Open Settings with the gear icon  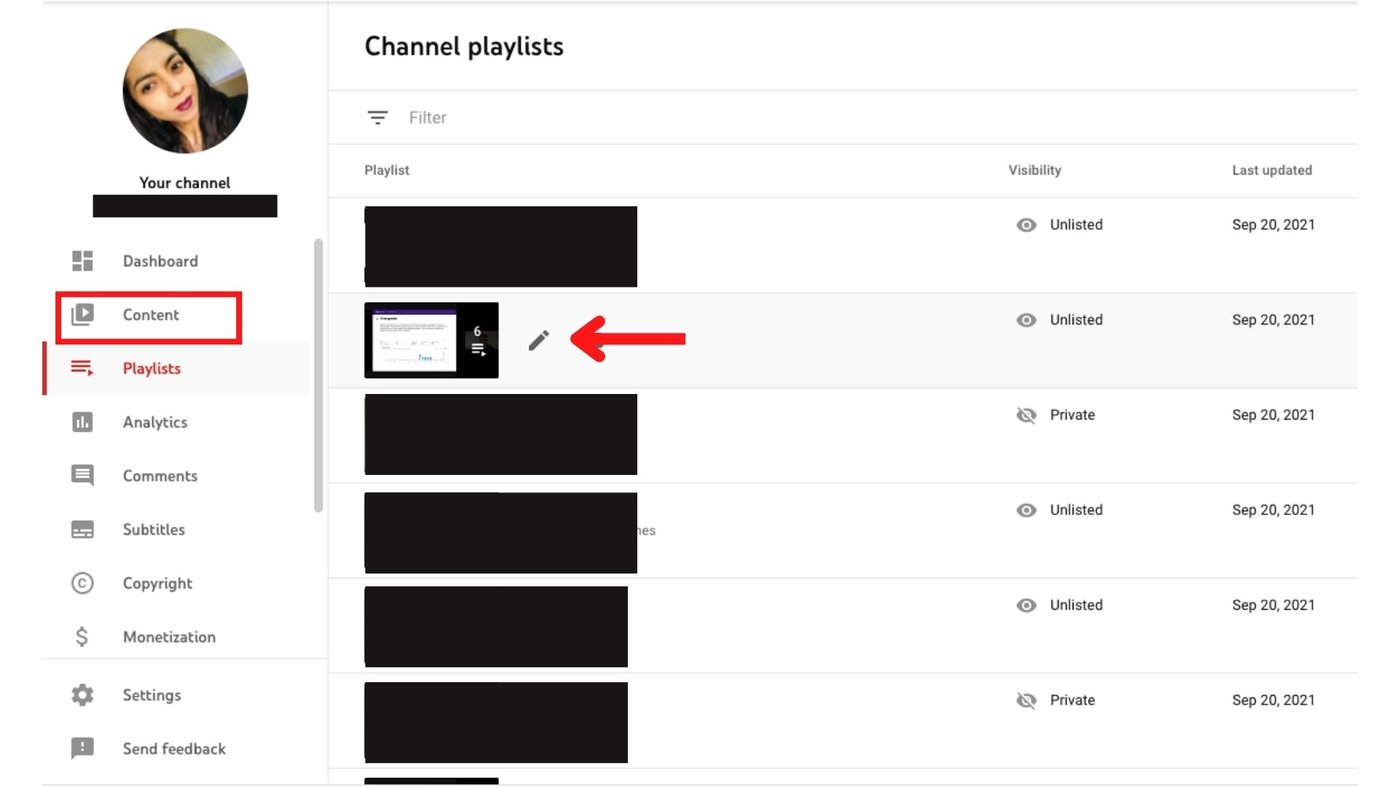click(82, 694)
